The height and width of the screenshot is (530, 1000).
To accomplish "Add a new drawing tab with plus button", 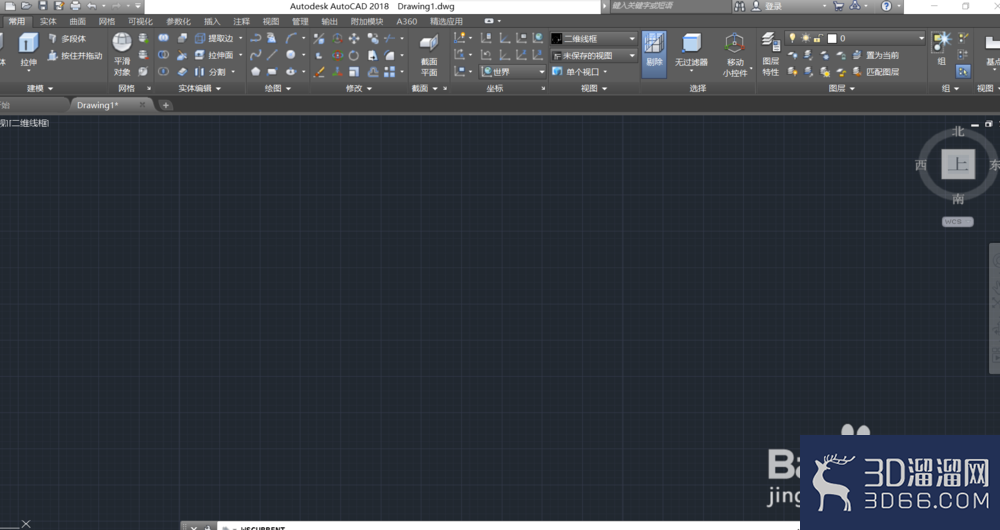I will [165, 105].
